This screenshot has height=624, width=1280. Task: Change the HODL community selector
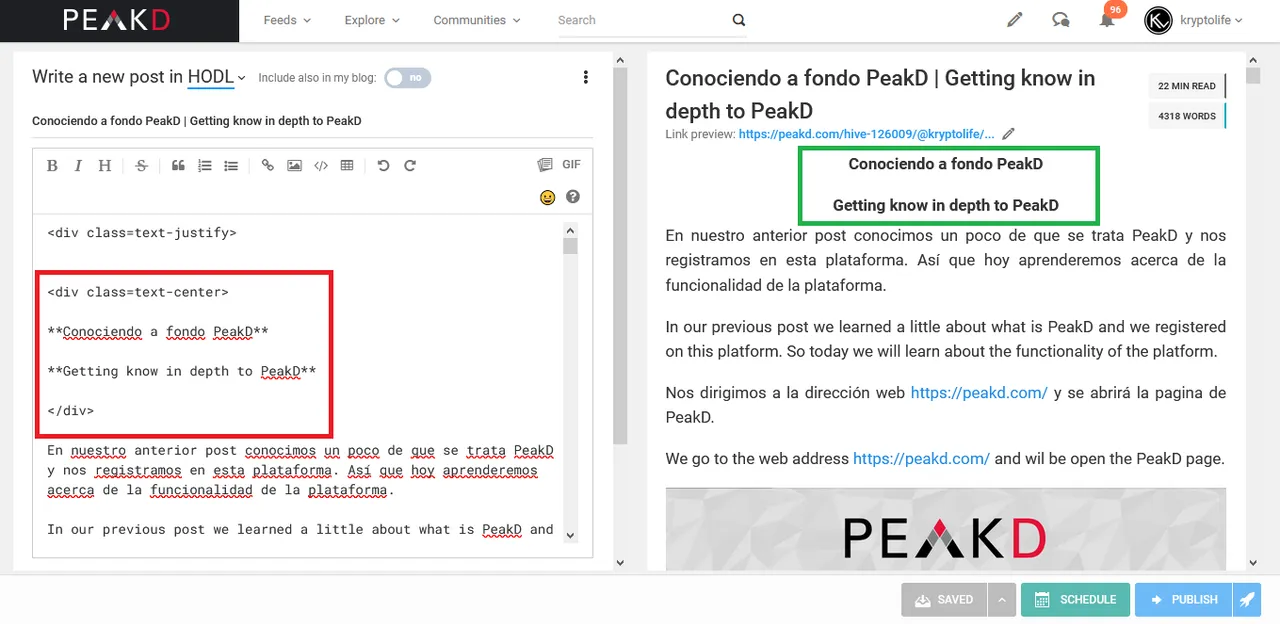coord(217,77)
